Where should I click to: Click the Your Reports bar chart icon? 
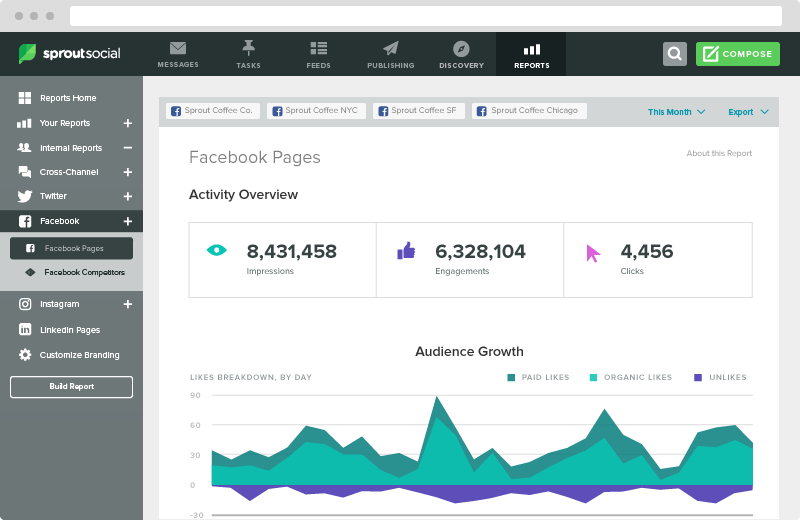(x=24, y=123)
